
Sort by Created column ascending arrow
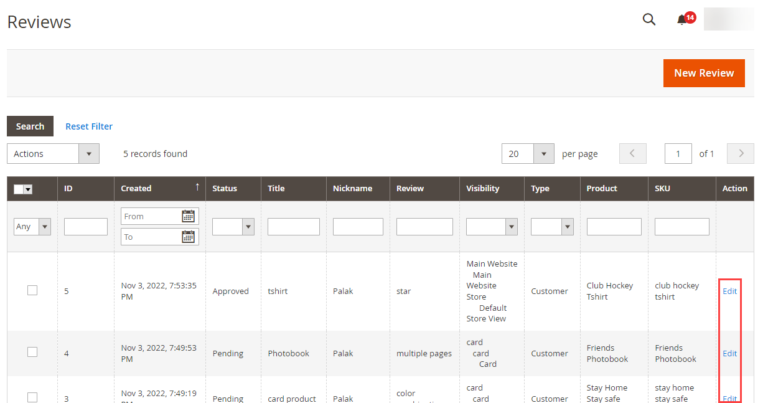click(x=197, y=187)
